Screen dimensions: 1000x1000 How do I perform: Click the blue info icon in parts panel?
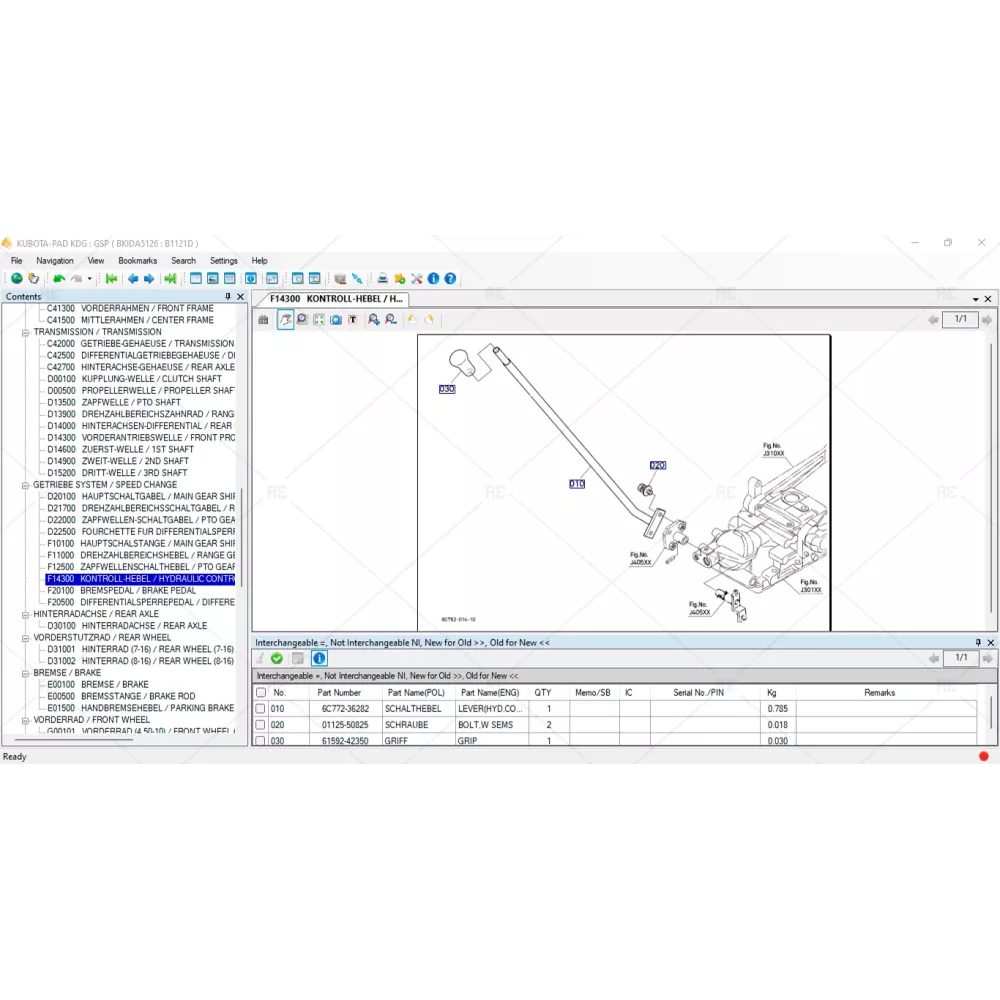coord(319,658)
